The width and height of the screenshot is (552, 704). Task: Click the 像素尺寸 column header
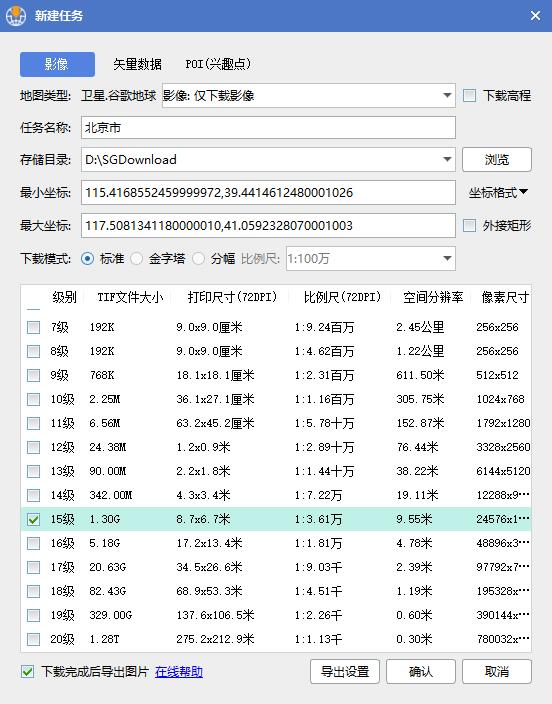[x=505, y=297]
